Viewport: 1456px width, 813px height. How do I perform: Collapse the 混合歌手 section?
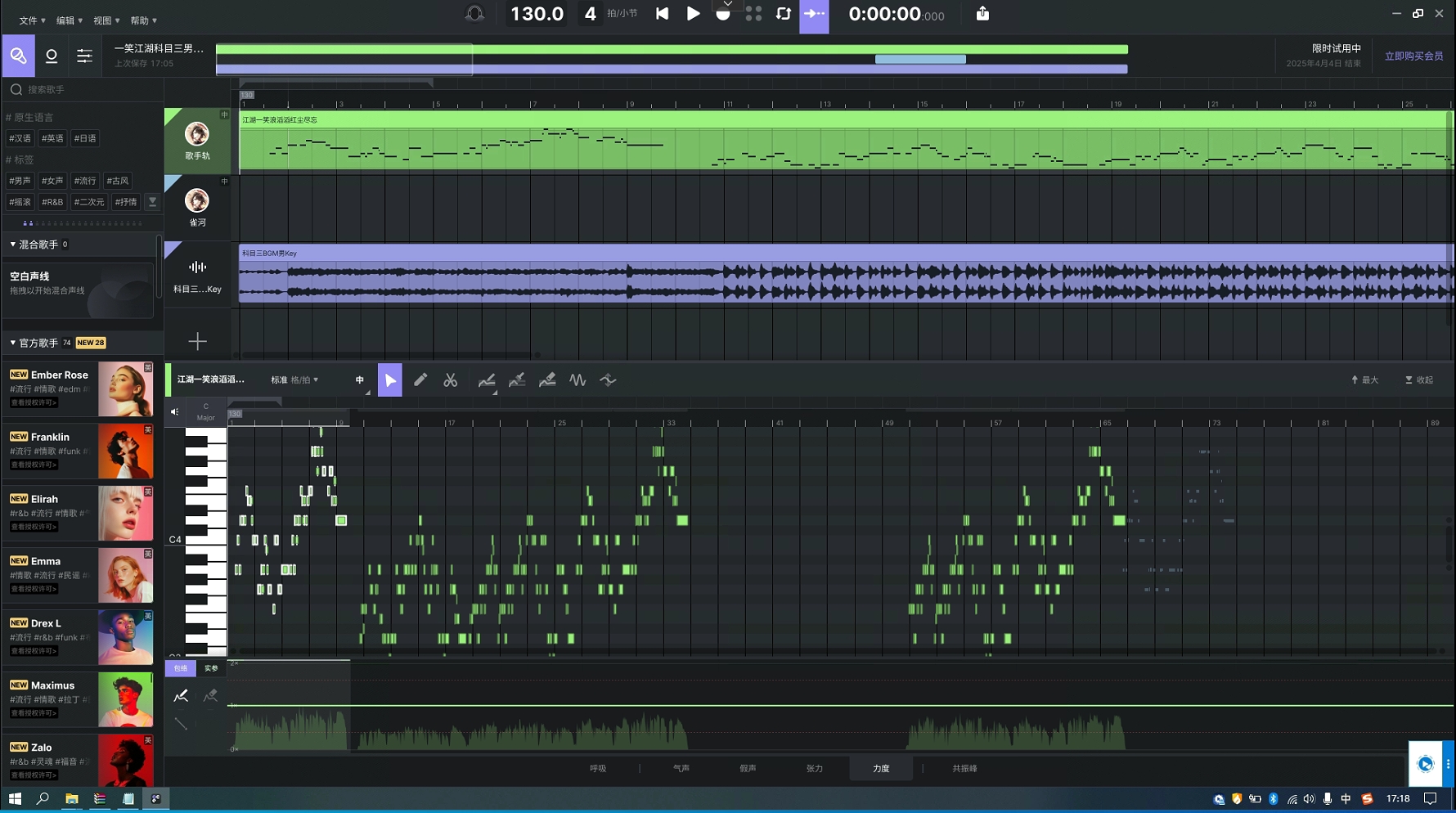pos(13,245)
